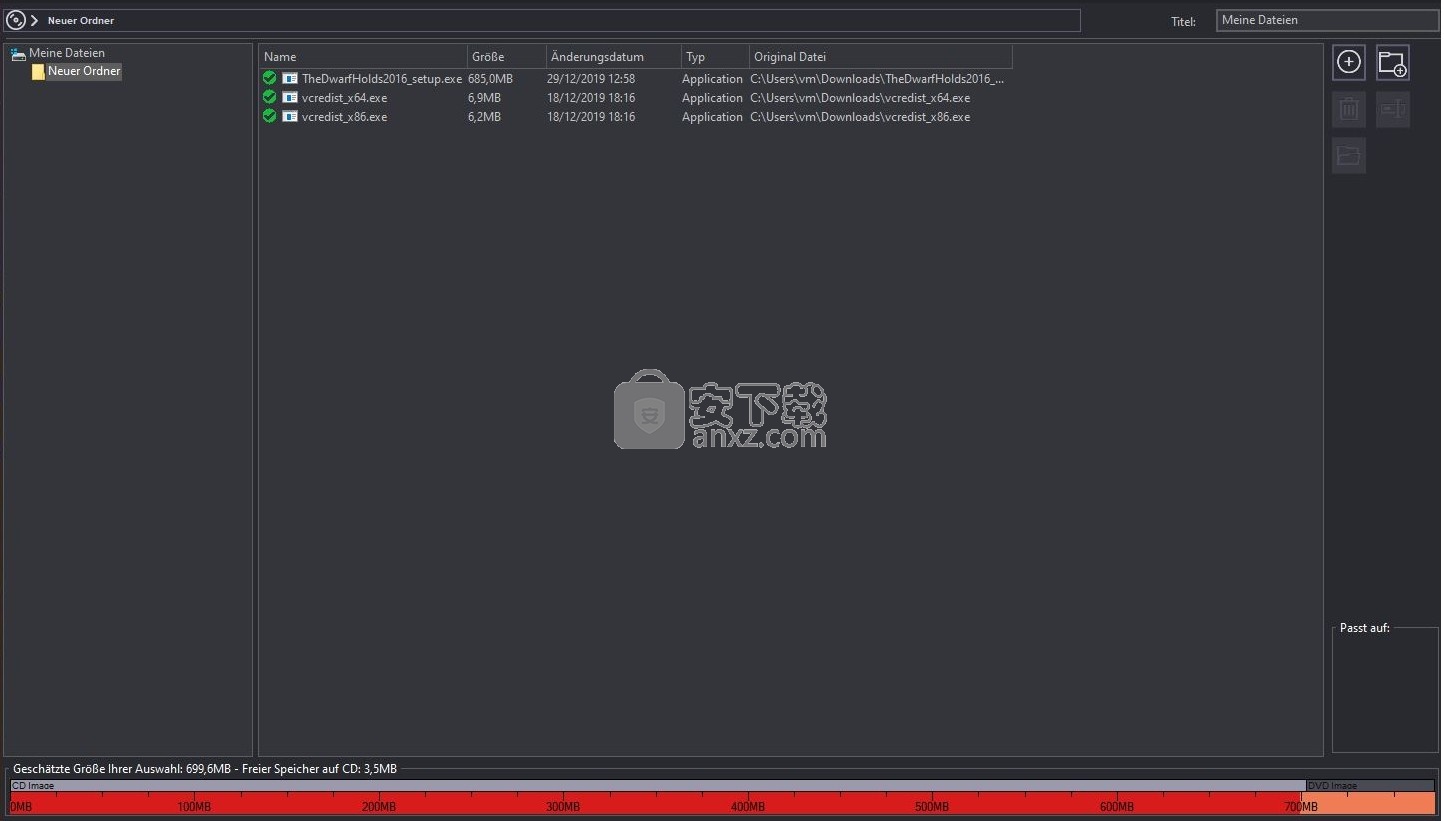
Task: Click the yellow folder icon of Neuer Ordner
Action: pos(38,71)
